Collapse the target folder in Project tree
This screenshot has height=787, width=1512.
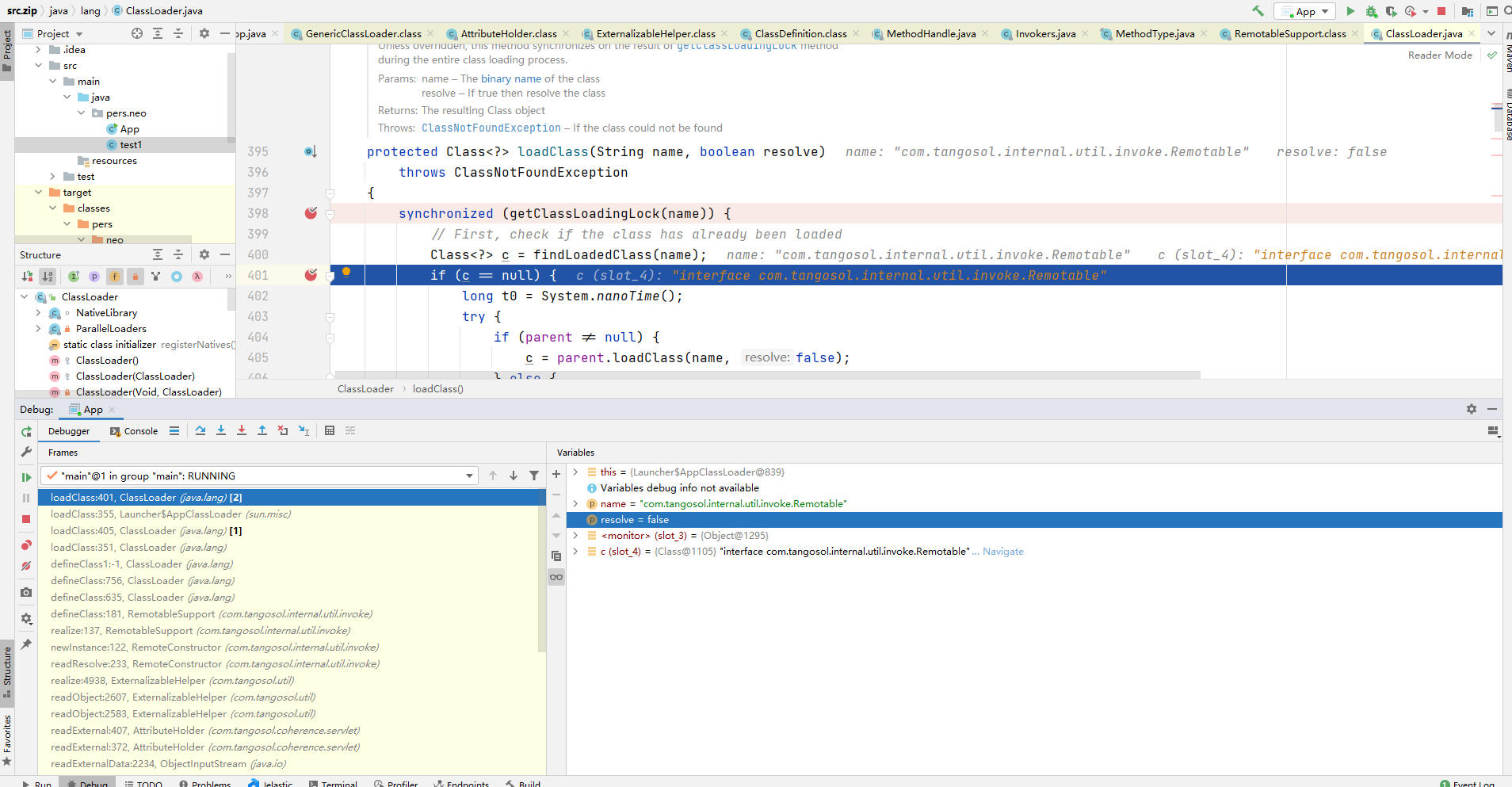click(x=38, y=192)
